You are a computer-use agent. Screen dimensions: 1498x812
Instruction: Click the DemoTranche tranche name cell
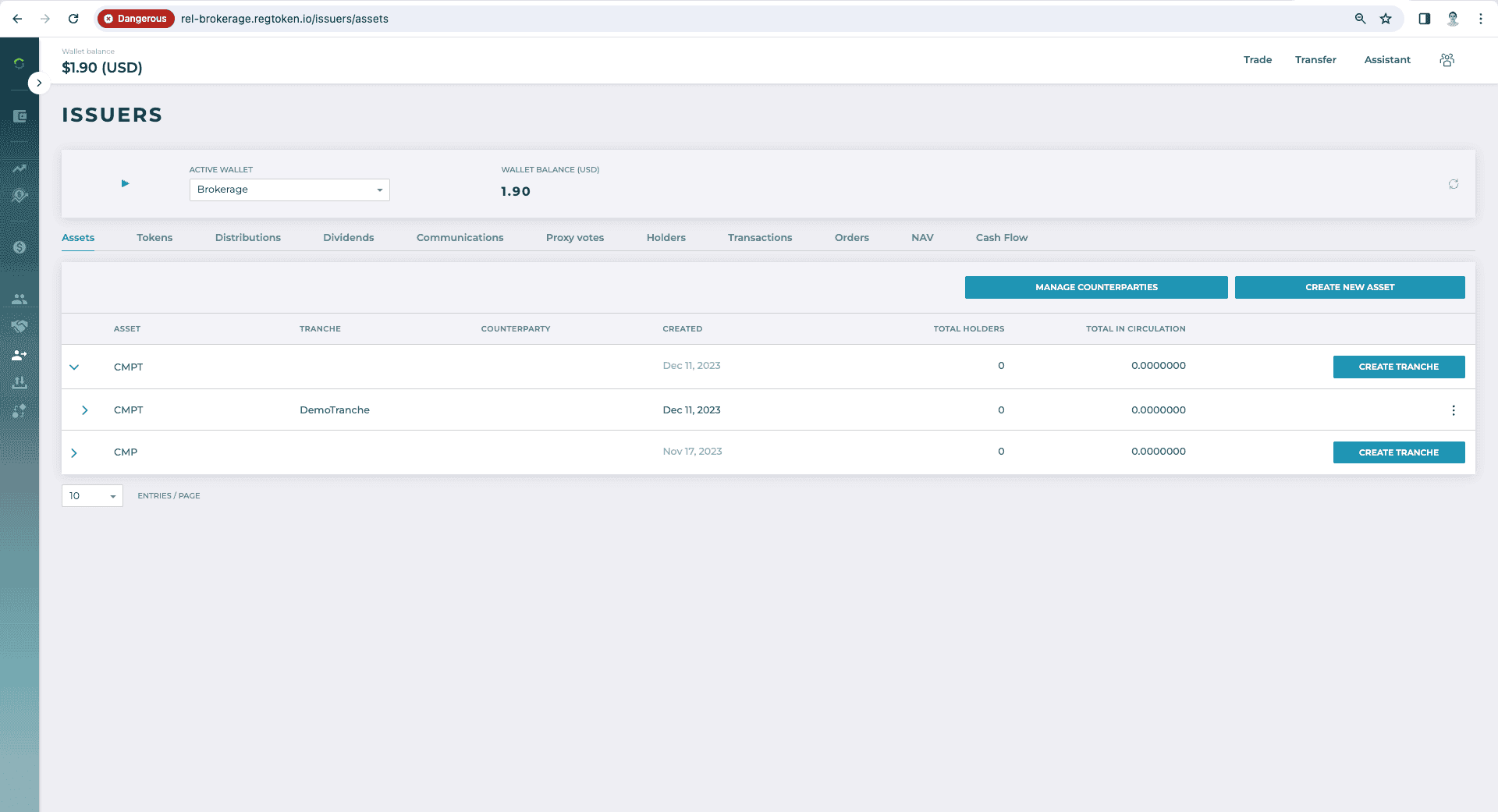pyautogui.click(x=335, y=410)
